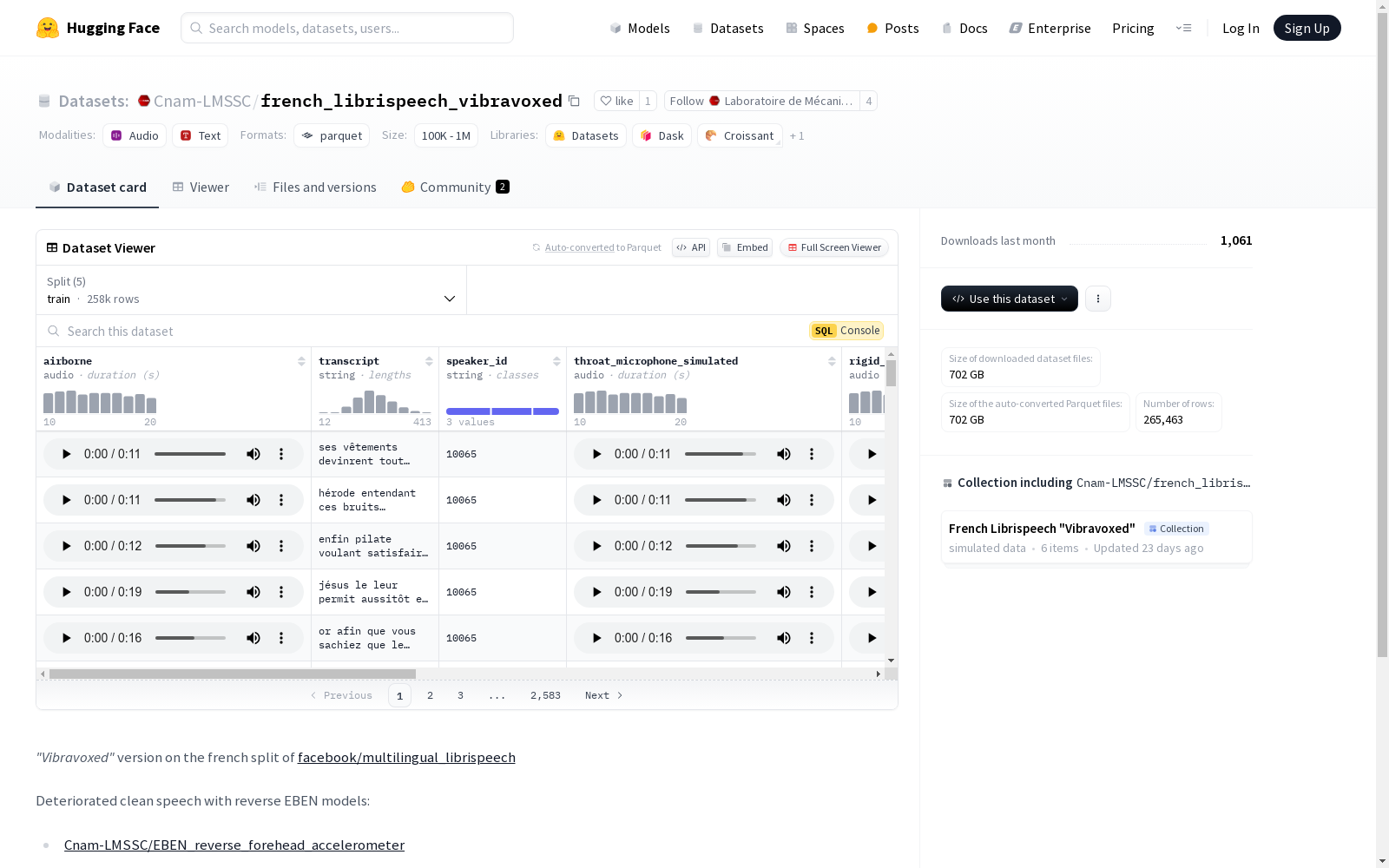Mute airborne audio in 'enfin pilate' row
This screenshot has width=1389, height=868.
coord(253,546)
